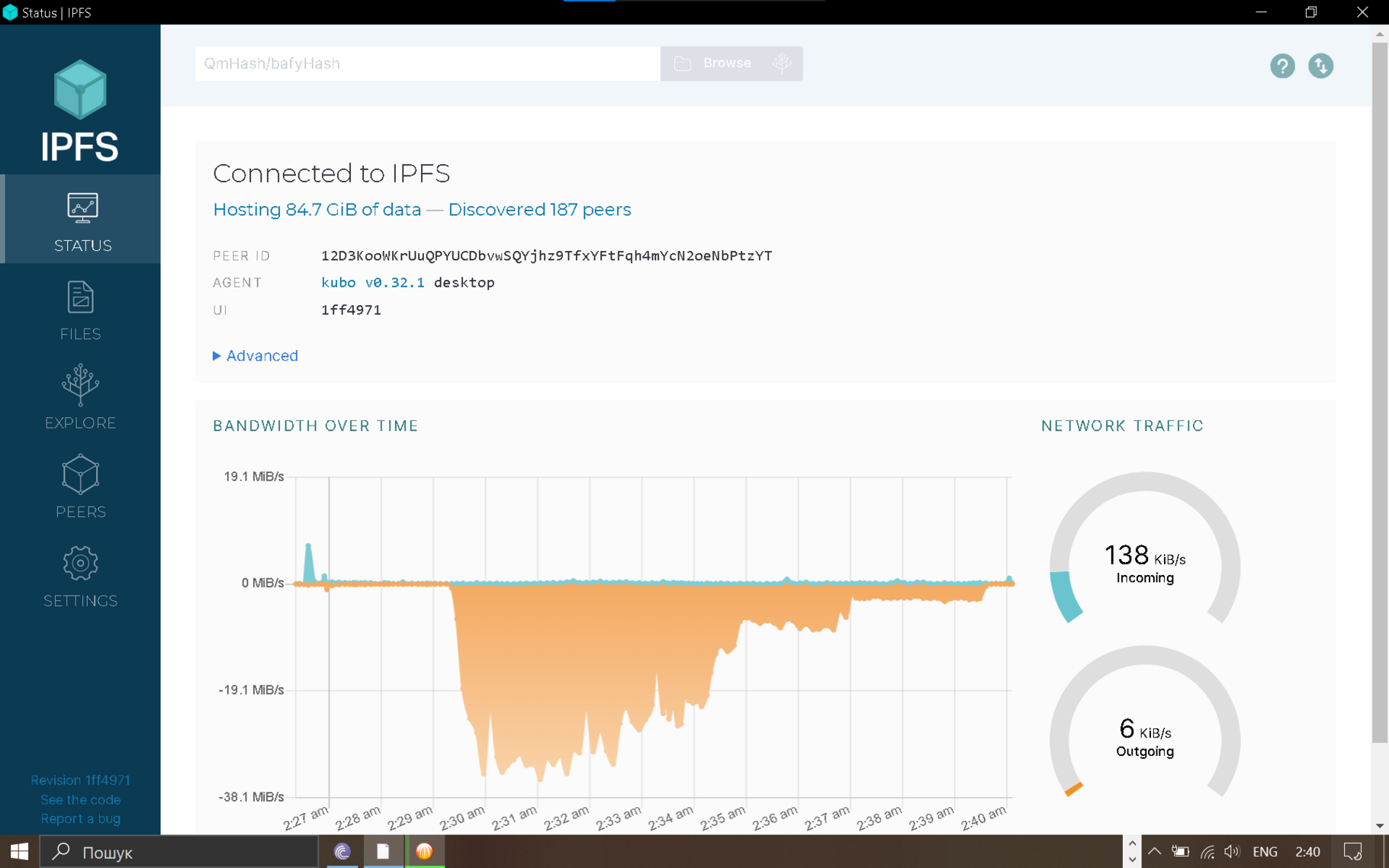The image size is (1389, 868).
Task: Click the scrollbar up arrow
Action: pos(1380,34)
